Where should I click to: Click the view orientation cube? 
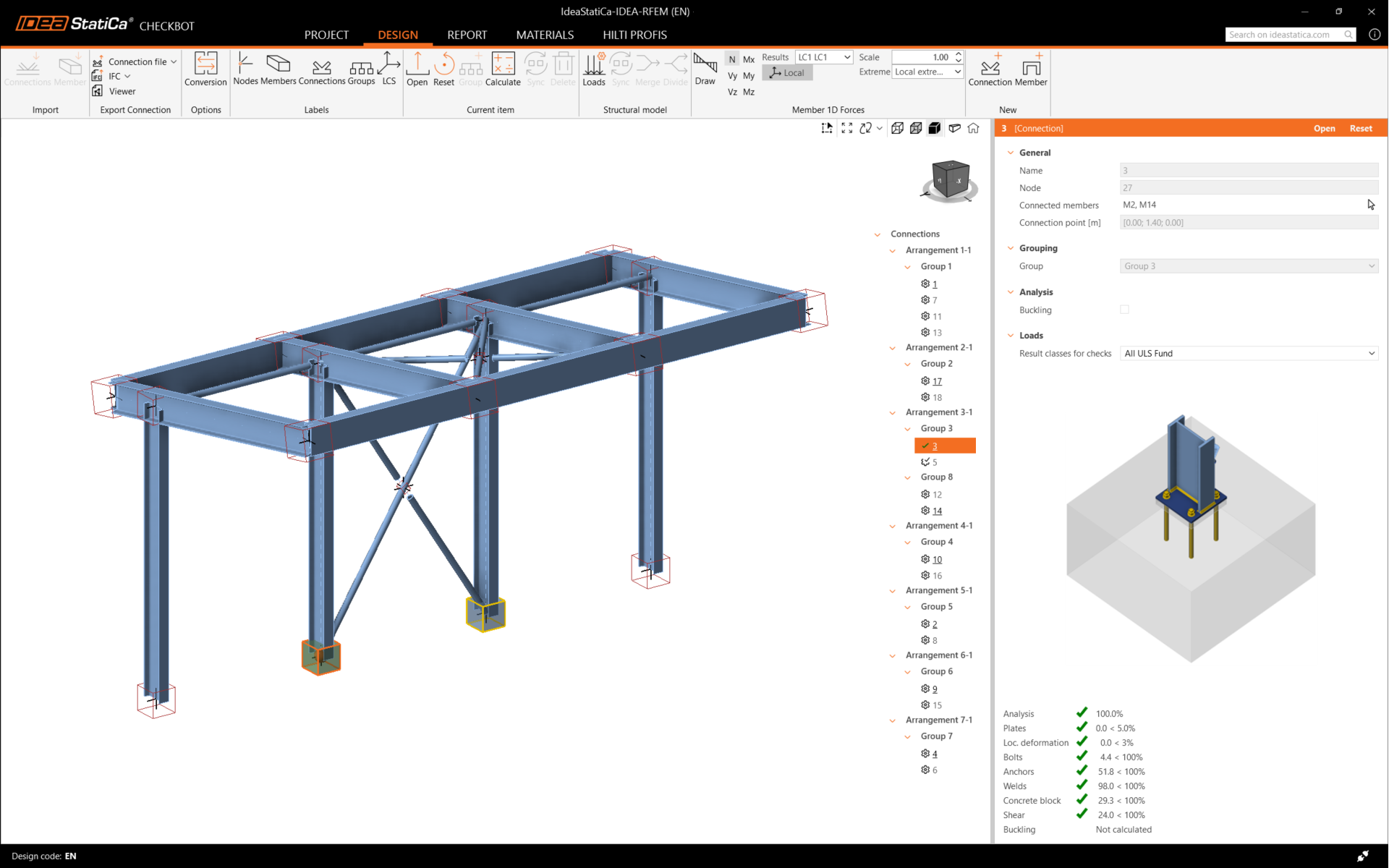tap(950, 179)
